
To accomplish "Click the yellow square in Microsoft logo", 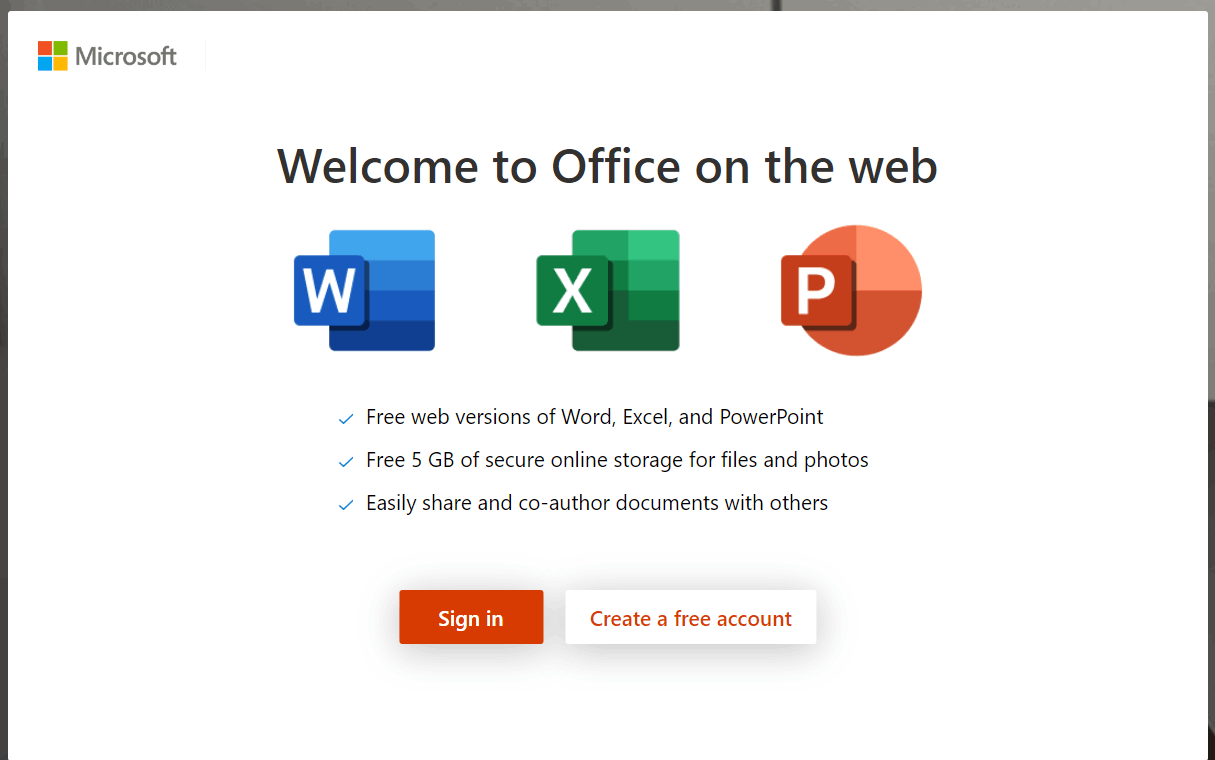I will 61,64.
